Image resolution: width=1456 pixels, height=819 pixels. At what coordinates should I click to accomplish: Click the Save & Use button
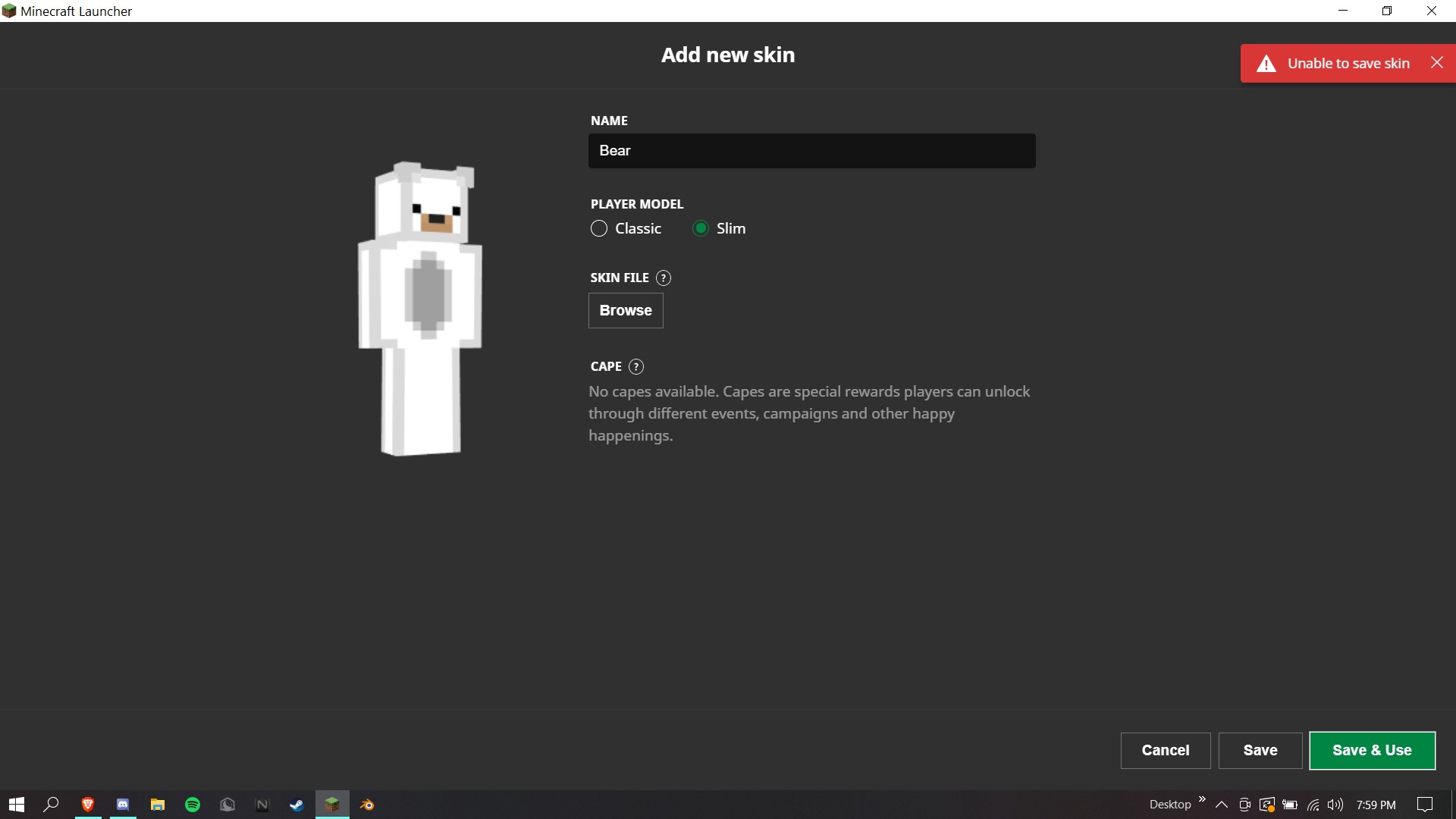click(1372, 750)
